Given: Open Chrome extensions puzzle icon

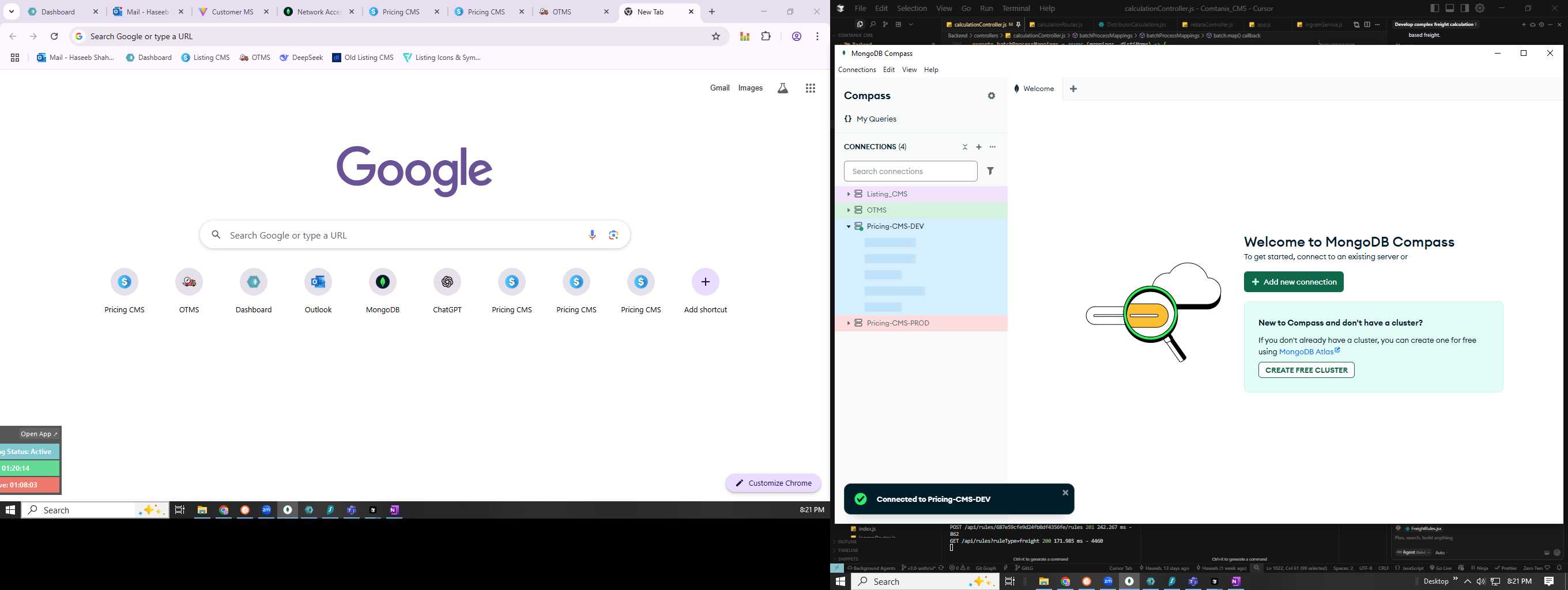Looking at the screenshot, I should tap(766, 36).
